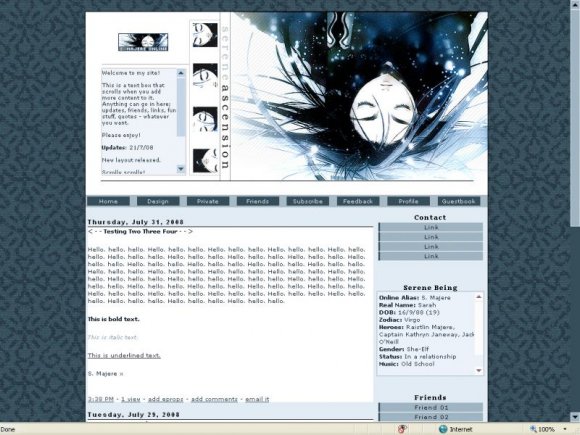Click the third Link under Contact

[431, 246]
